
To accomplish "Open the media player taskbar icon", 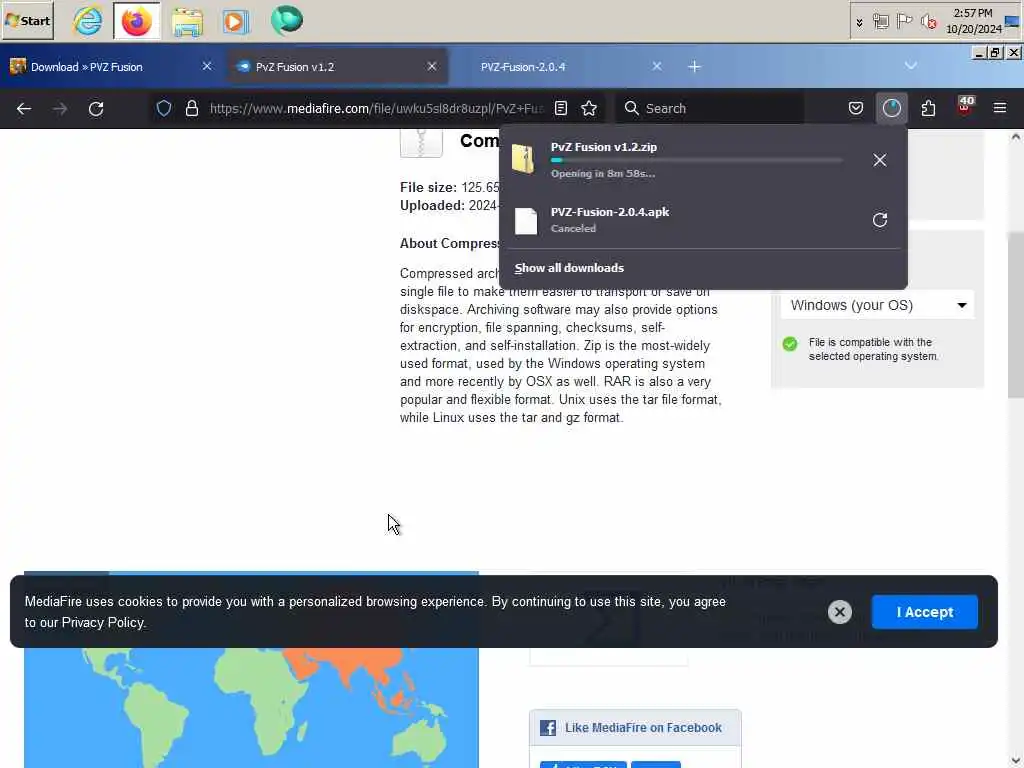I will pyautogui.click(x=236, y=21).
